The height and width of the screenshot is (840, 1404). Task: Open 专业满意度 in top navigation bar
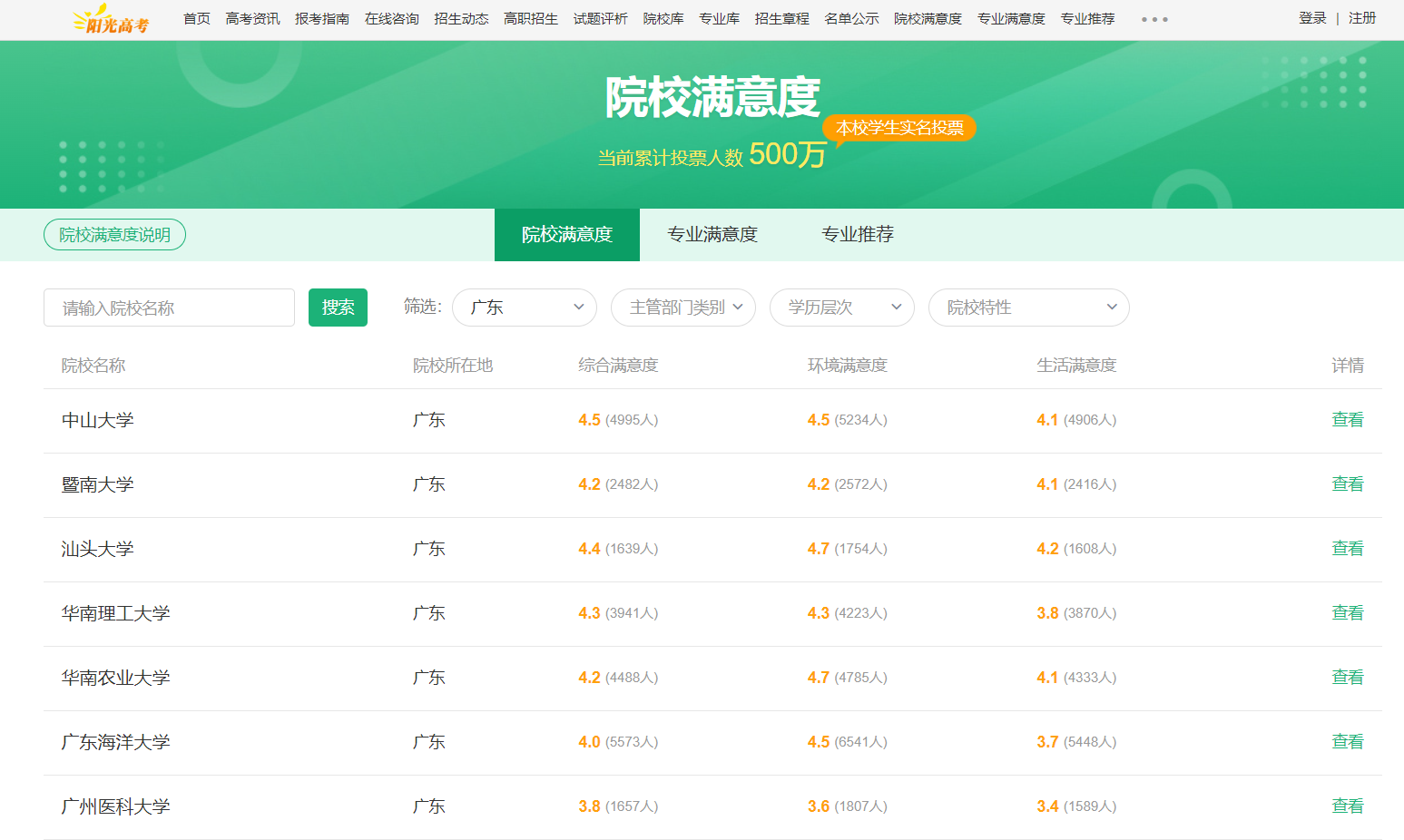click(x=1011, y=19)
